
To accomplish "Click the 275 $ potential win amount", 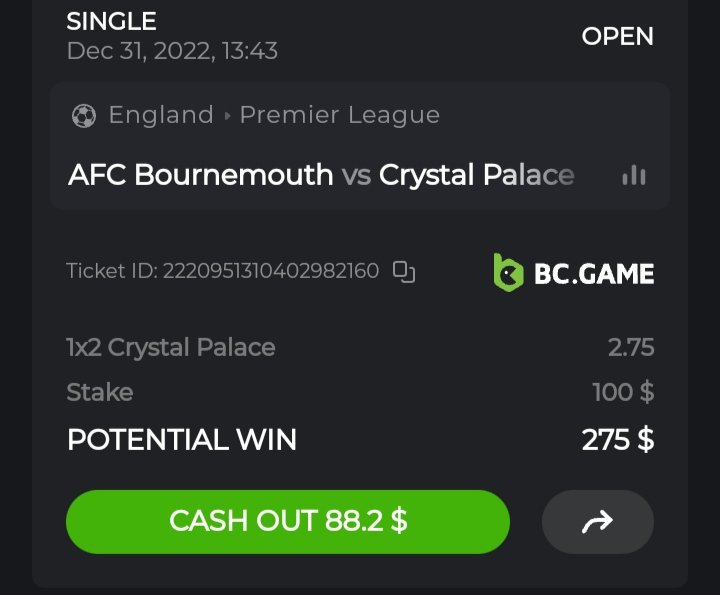I will (x=617, y=439).
